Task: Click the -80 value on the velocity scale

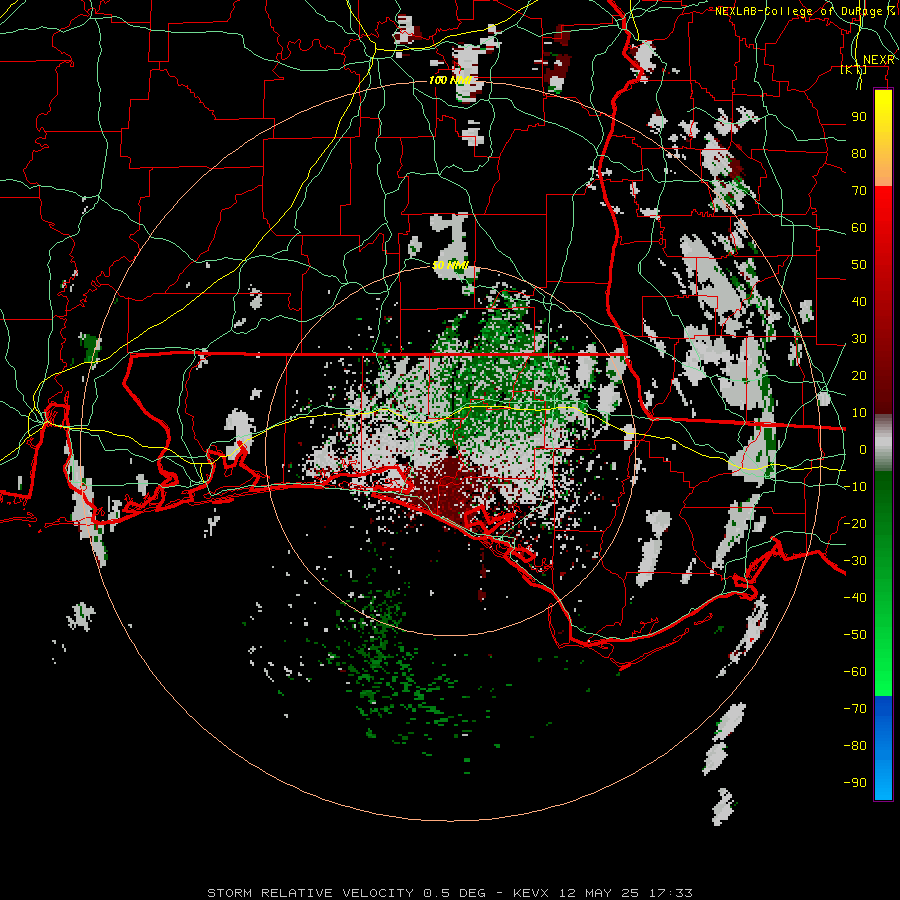Action: pos(855,746)
